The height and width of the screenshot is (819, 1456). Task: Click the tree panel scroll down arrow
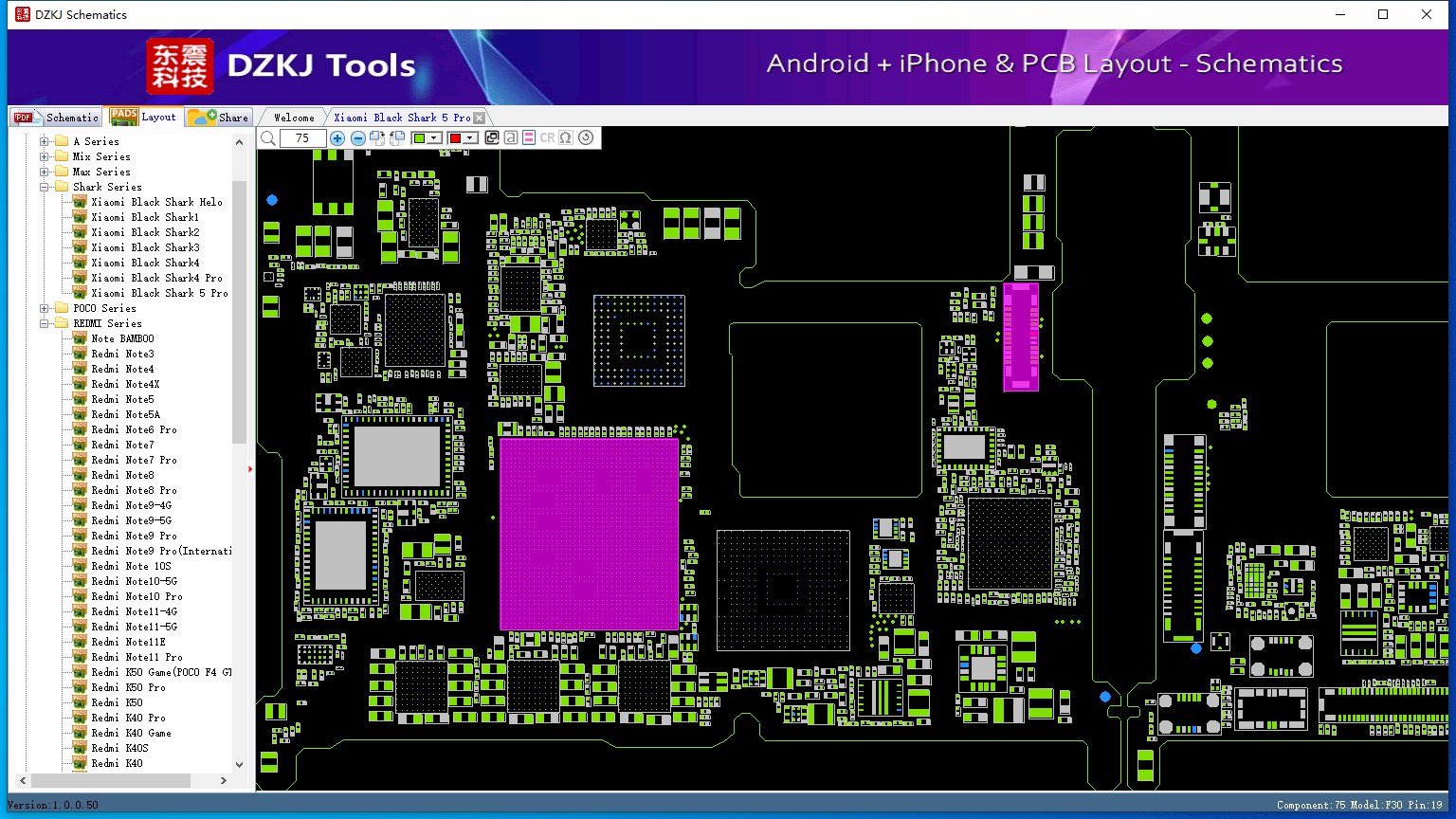[239, 764]
